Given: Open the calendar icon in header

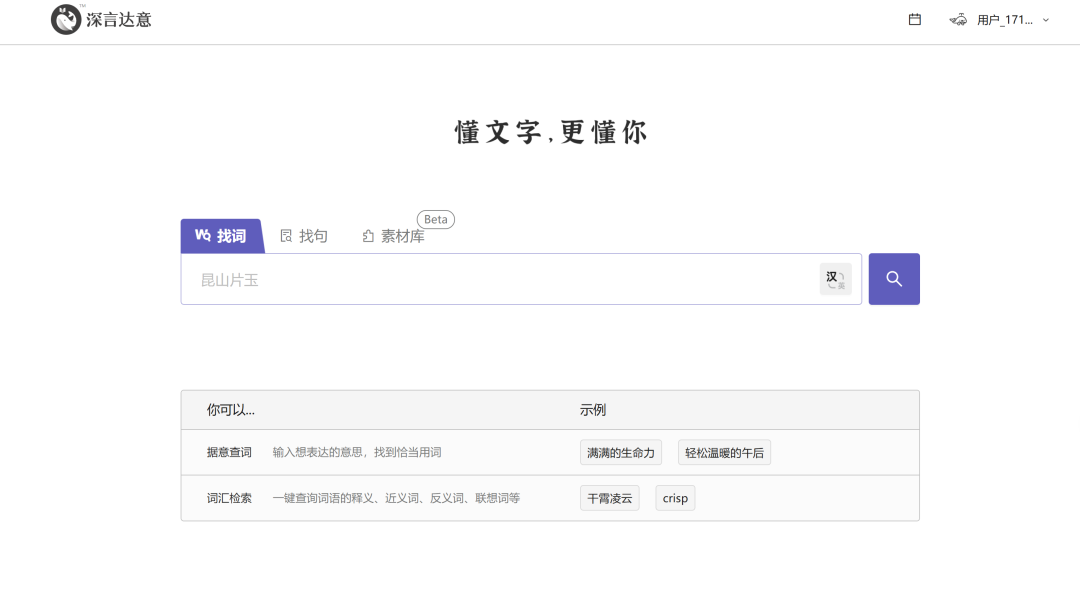Looking at the screenshot, I should 914,19.
